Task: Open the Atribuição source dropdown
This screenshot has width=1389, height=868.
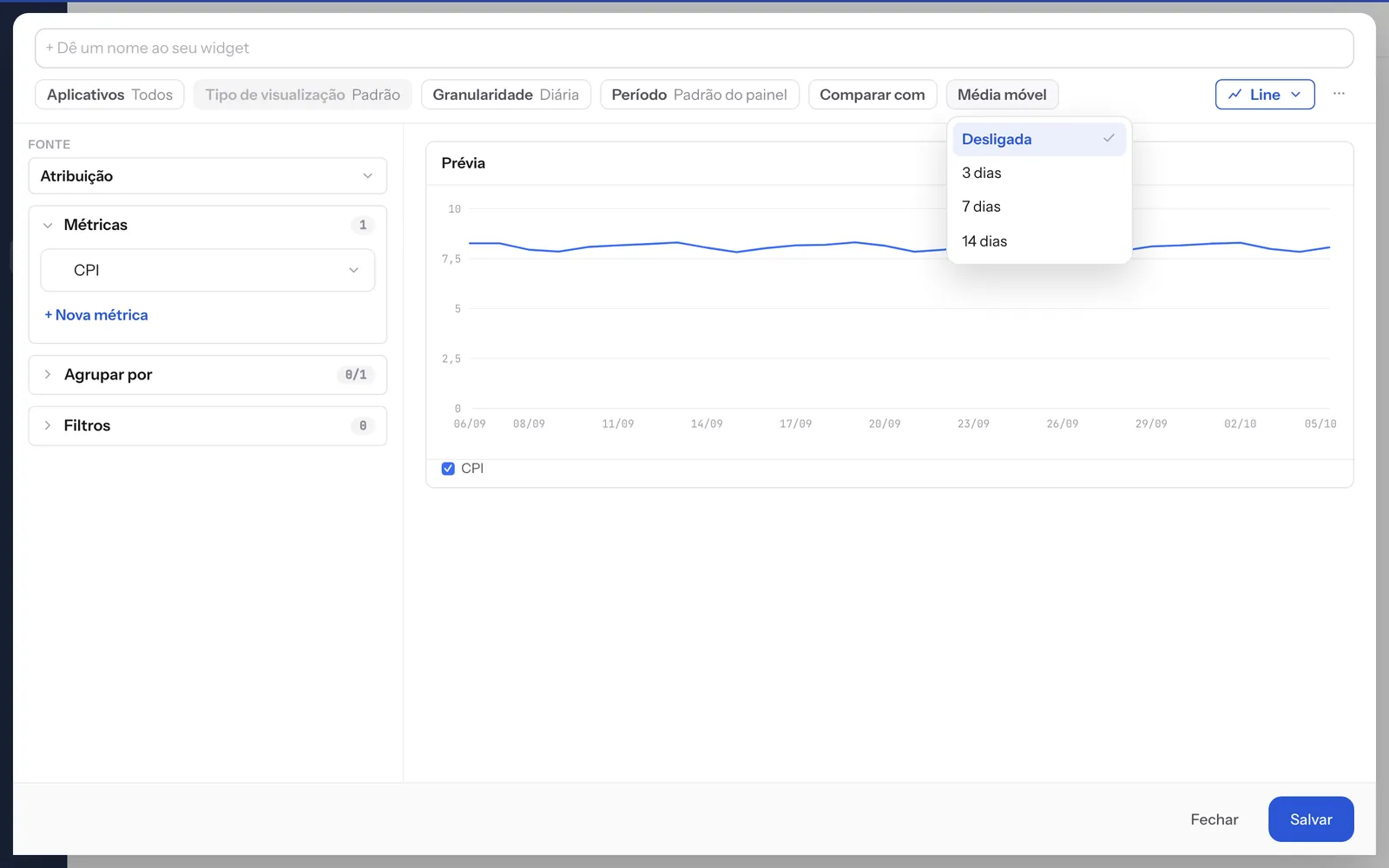Action: point(207,176)
